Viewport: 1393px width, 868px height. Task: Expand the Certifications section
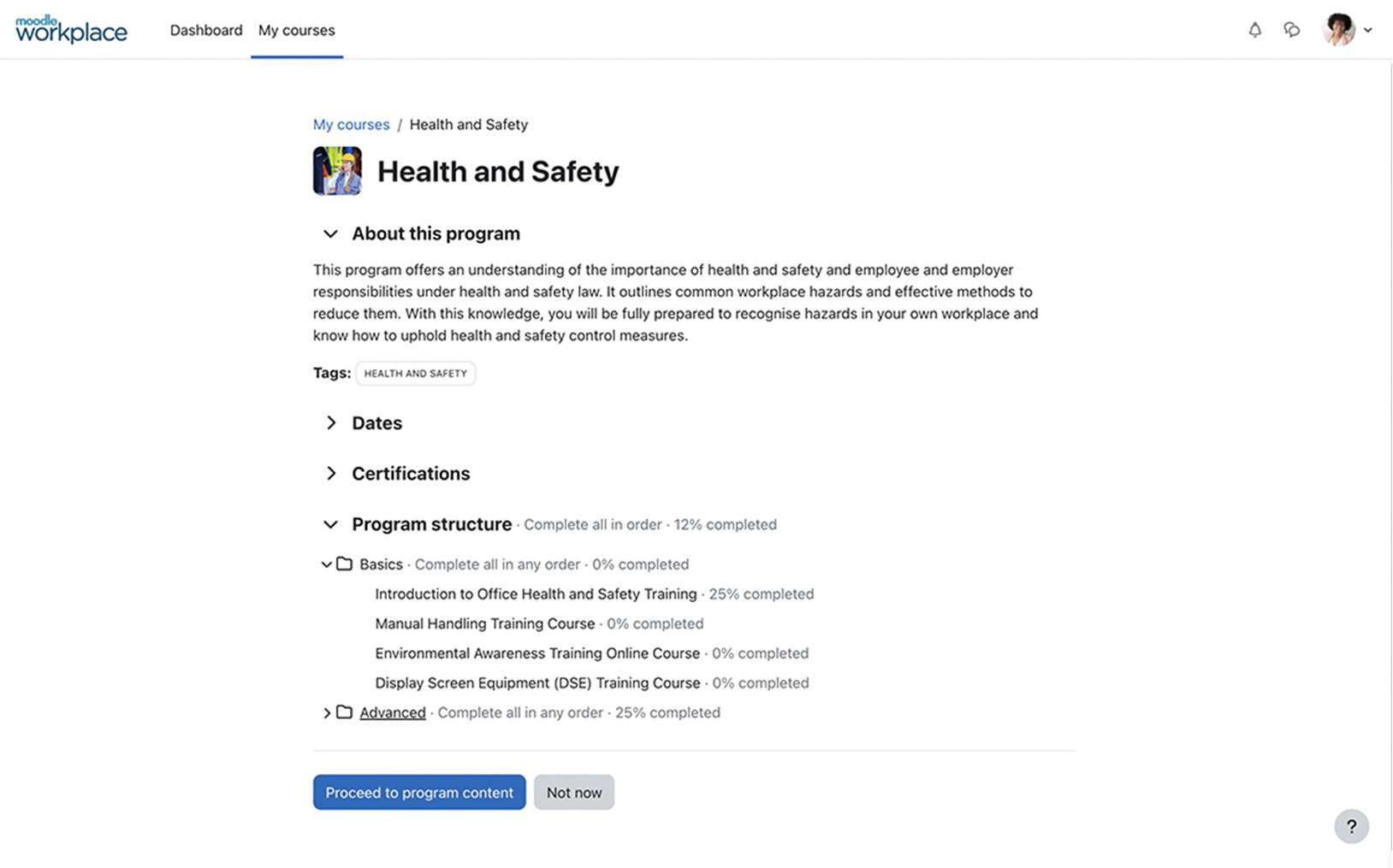click(331, 474)
